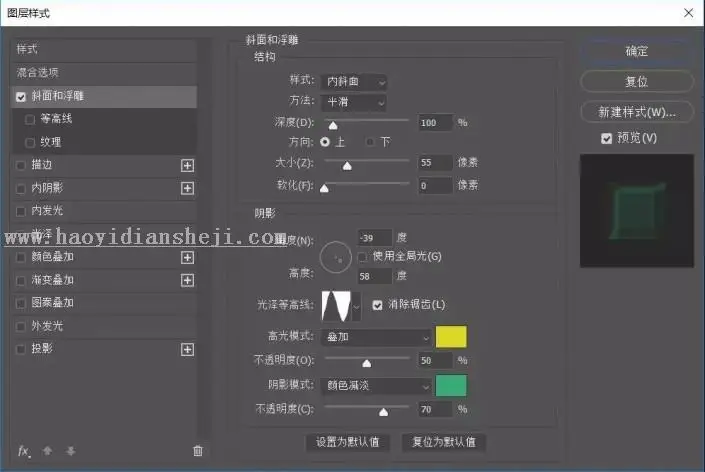Select 混合选项 in the left list
Image resolution: width=705 pixels, height=472 pixels.
pyautogui.click(x=103, y=73)
